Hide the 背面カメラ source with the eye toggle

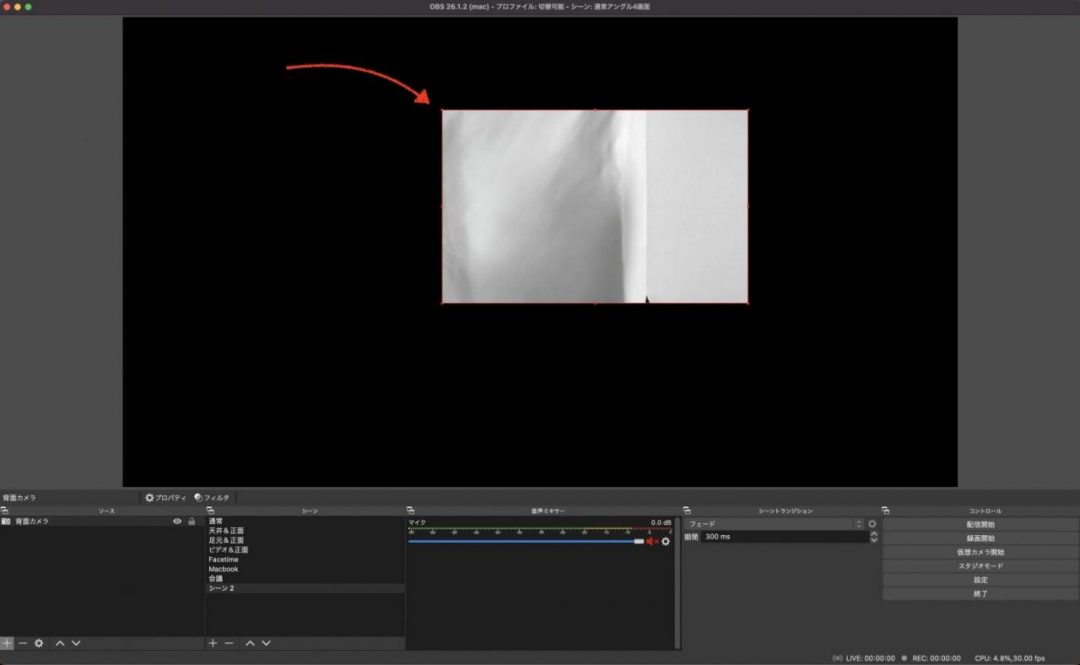(177, 521)
